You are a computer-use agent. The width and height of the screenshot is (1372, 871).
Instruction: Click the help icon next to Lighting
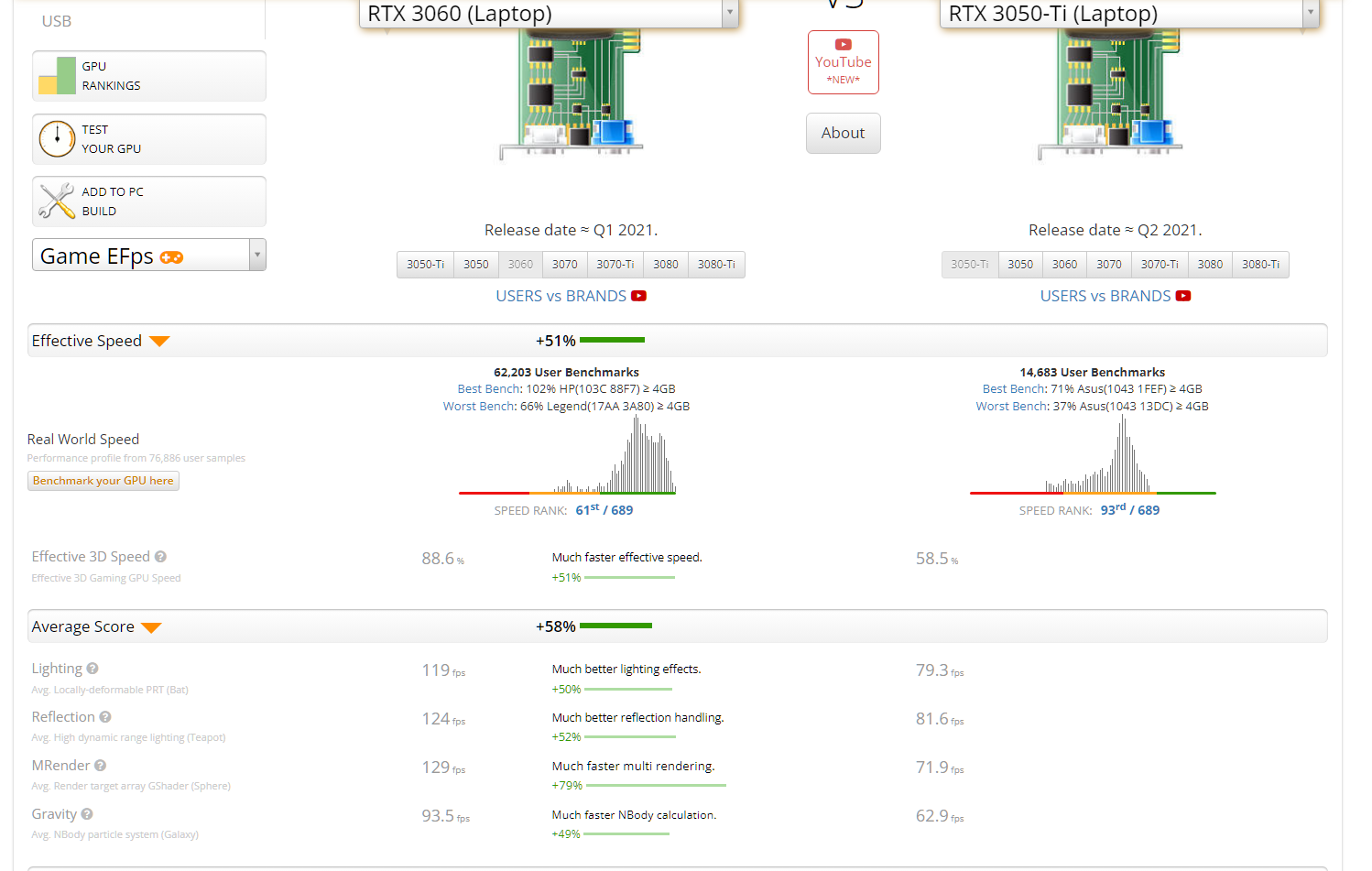(x=93, y=669)
